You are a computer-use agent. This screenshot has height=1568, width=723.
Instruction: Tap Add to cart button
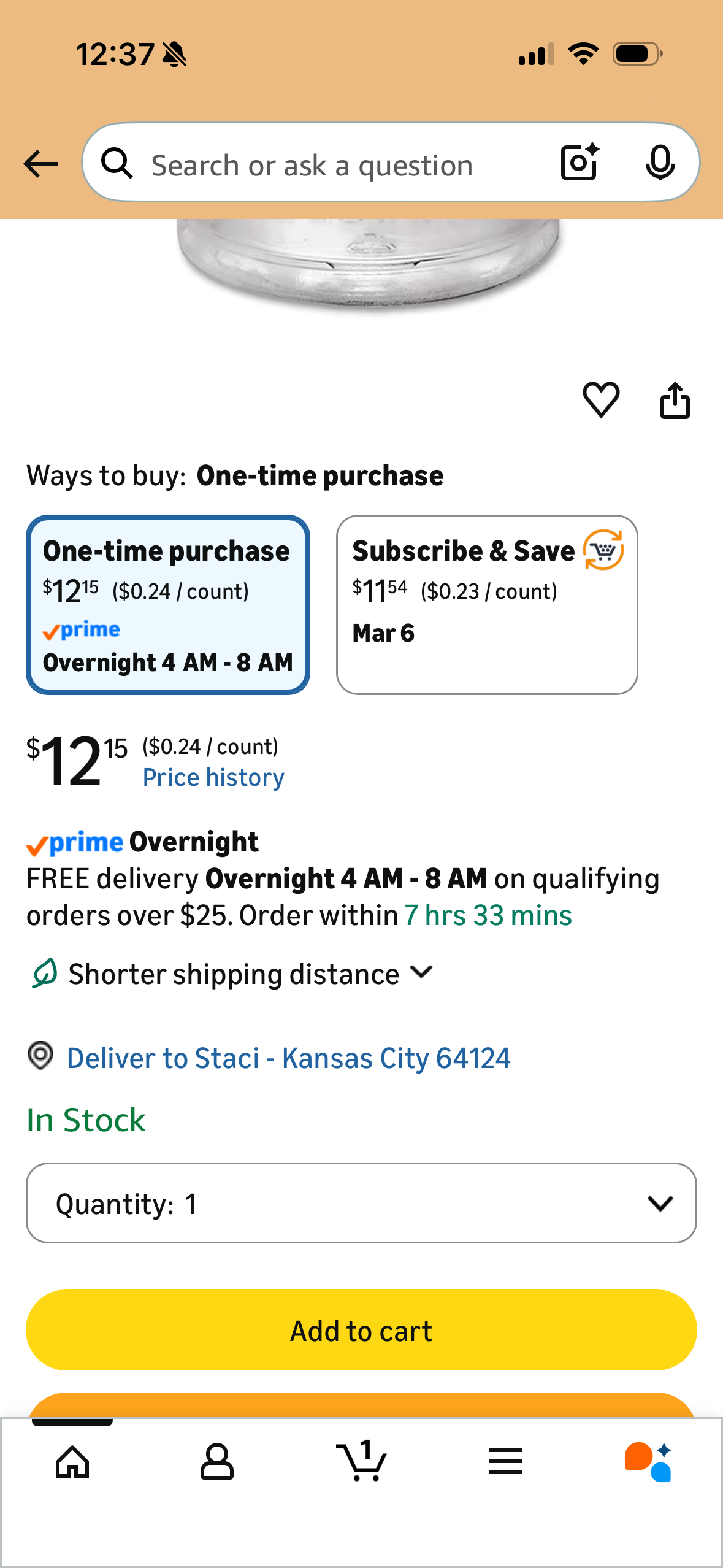tap(361, 1330)
